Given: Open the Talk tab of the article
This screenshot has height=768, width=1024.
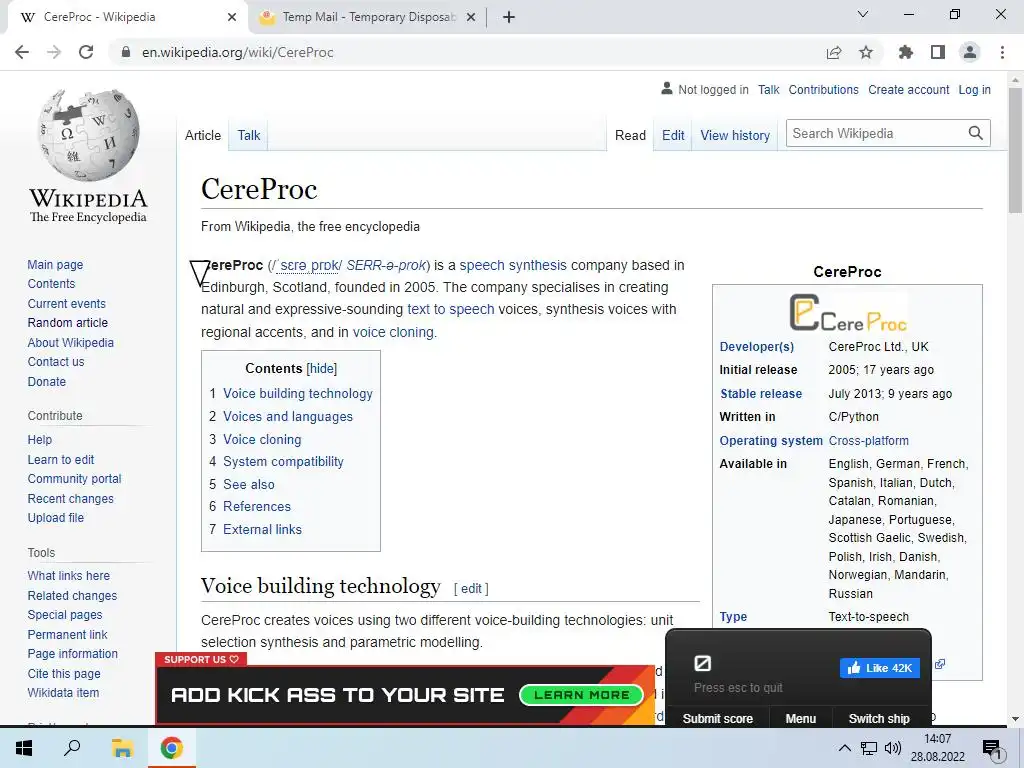Looking at the screenshot, I should (249, 135).
